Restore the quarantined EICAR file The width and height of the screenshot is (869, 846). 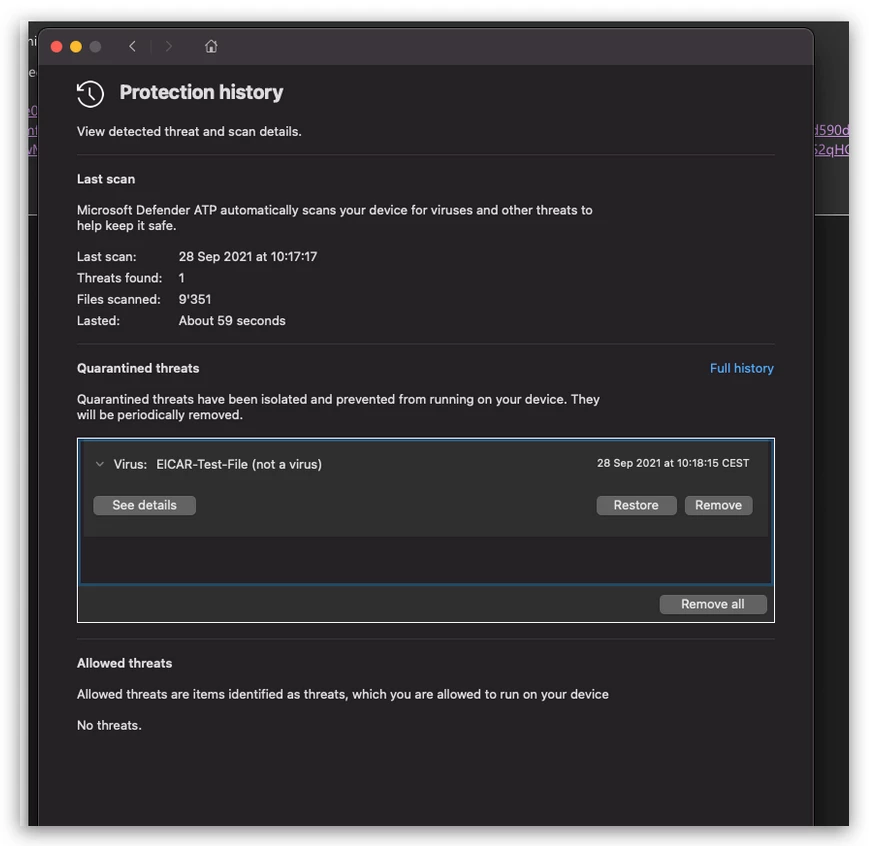tap(636, 505)
